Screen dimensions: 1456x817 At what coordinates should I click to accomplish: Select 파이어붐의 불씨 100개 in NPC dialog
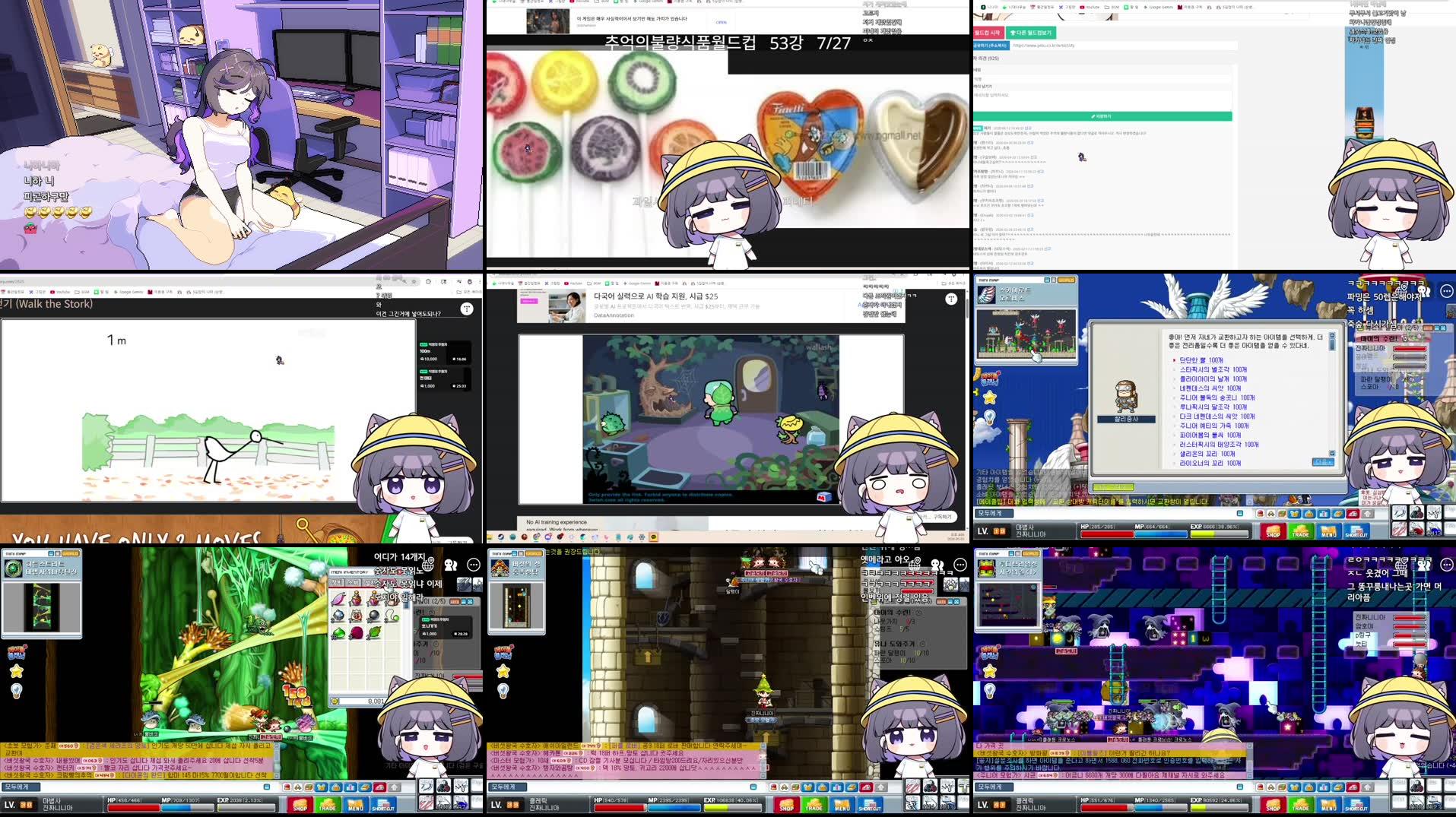click(1210, 435)
